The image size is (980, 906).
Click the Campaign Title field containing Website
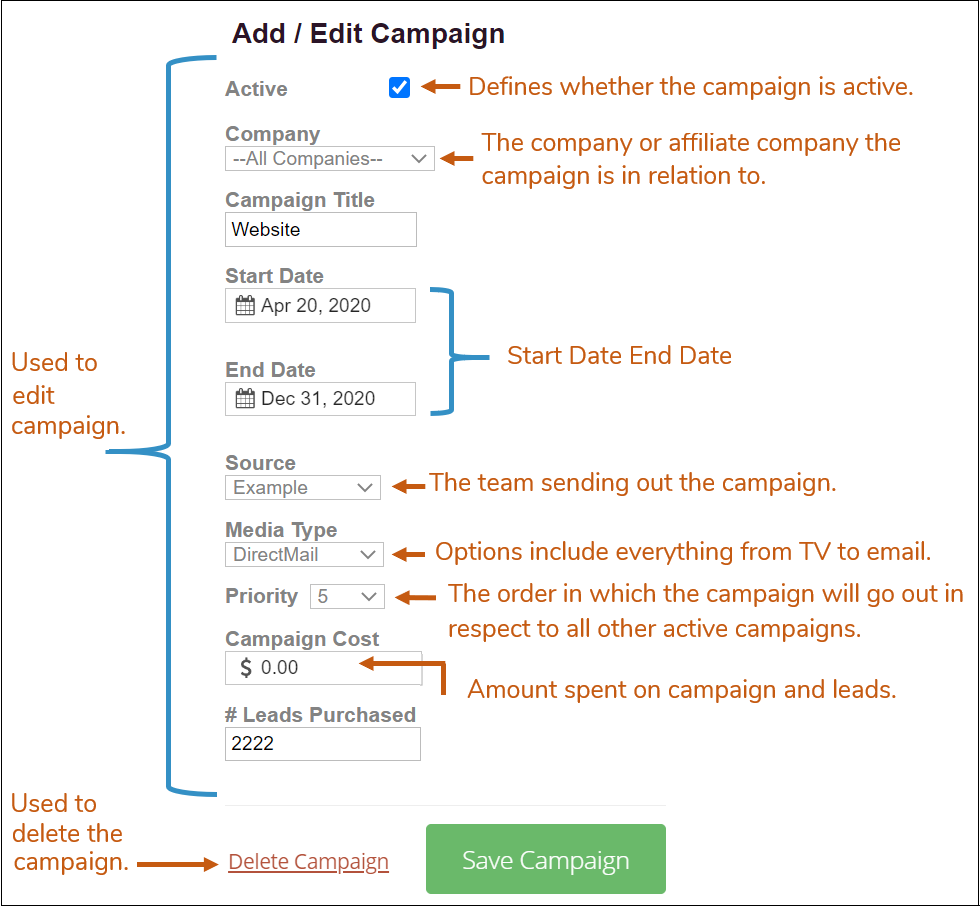click(320, 229)
